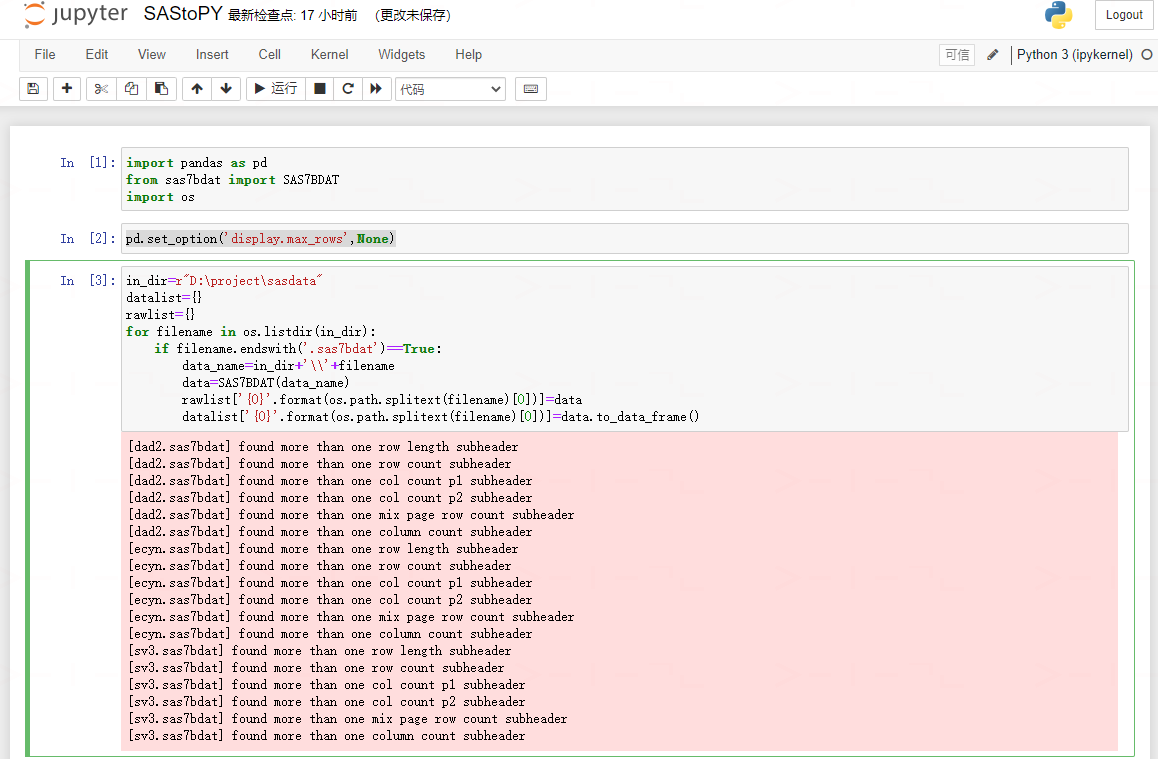Click the 可信 trusted notebook indicator
The image size is (1158, 759).
point(956,55)
